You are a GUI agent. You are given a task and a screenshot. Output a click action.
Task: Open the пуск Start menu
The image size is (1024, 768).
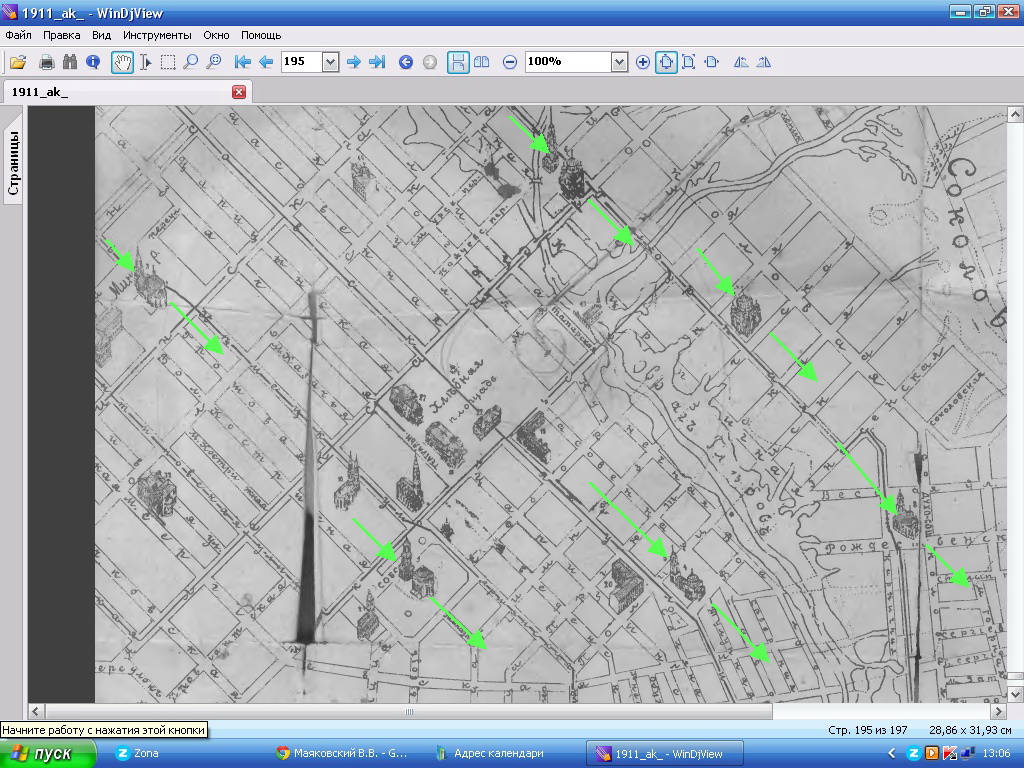48,754
